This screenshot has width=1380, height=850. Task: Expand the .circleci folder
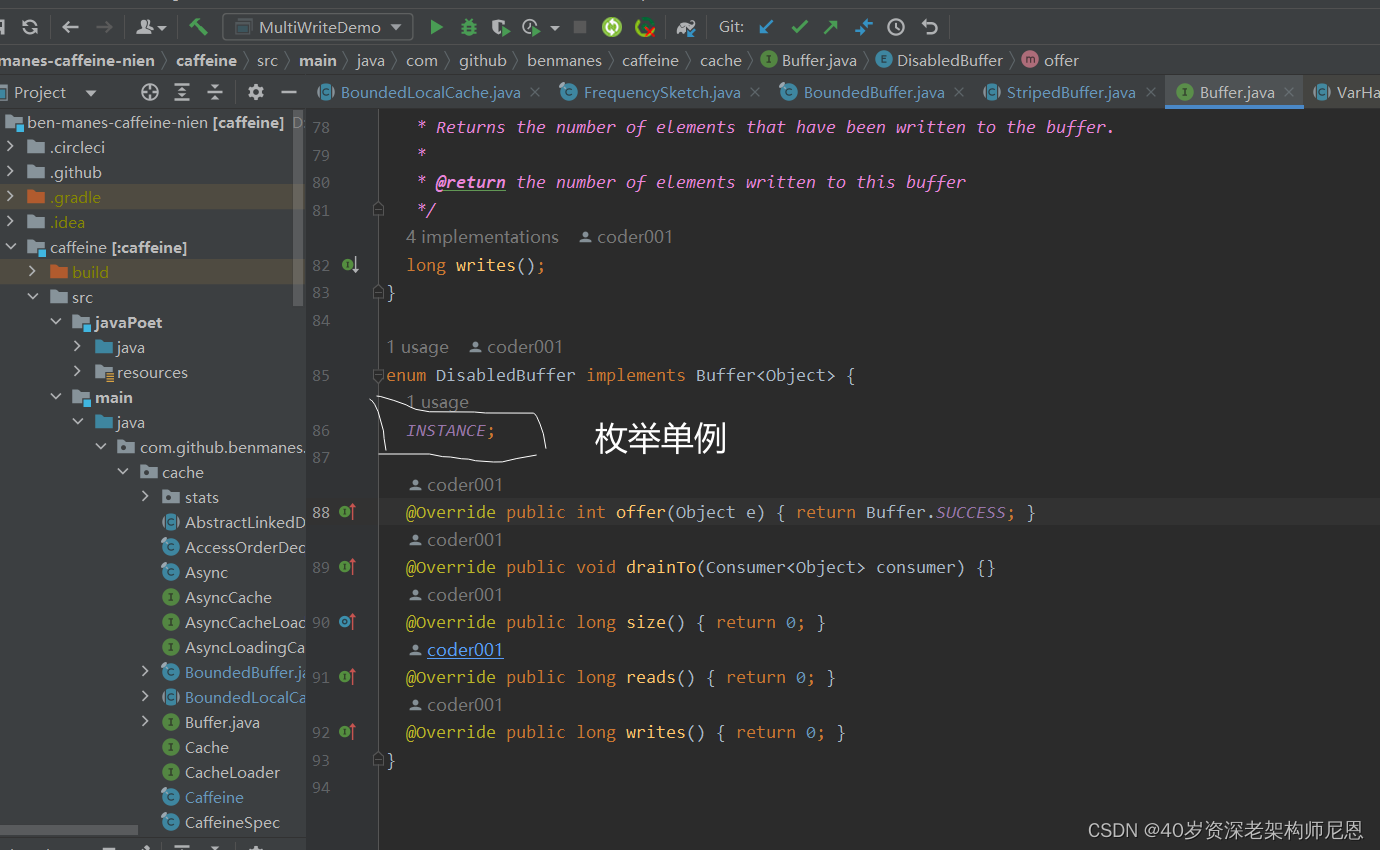[10, 147]
